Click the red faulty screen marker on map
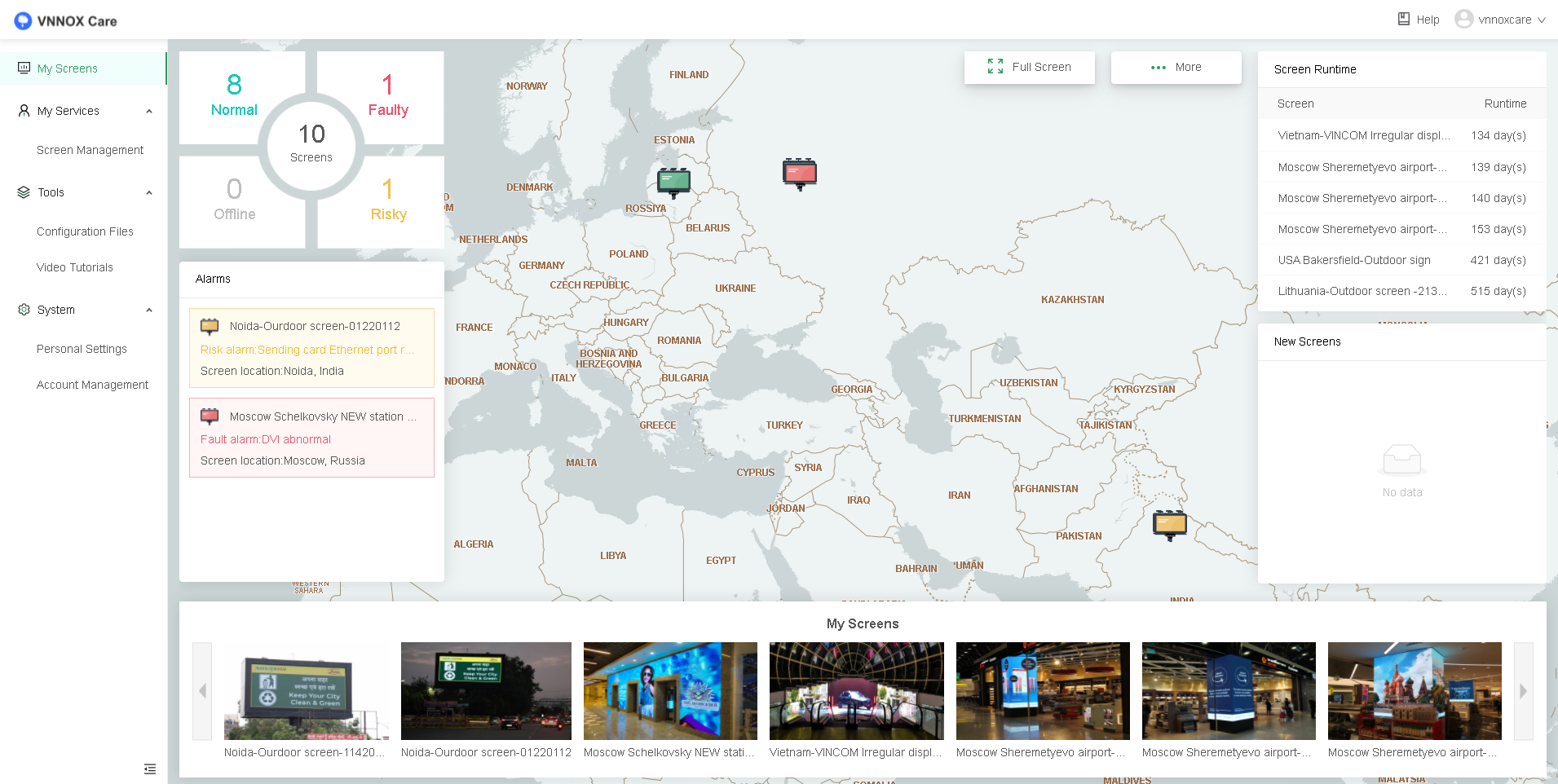This screenshot has height=784, width=1558. coord(799,173)
